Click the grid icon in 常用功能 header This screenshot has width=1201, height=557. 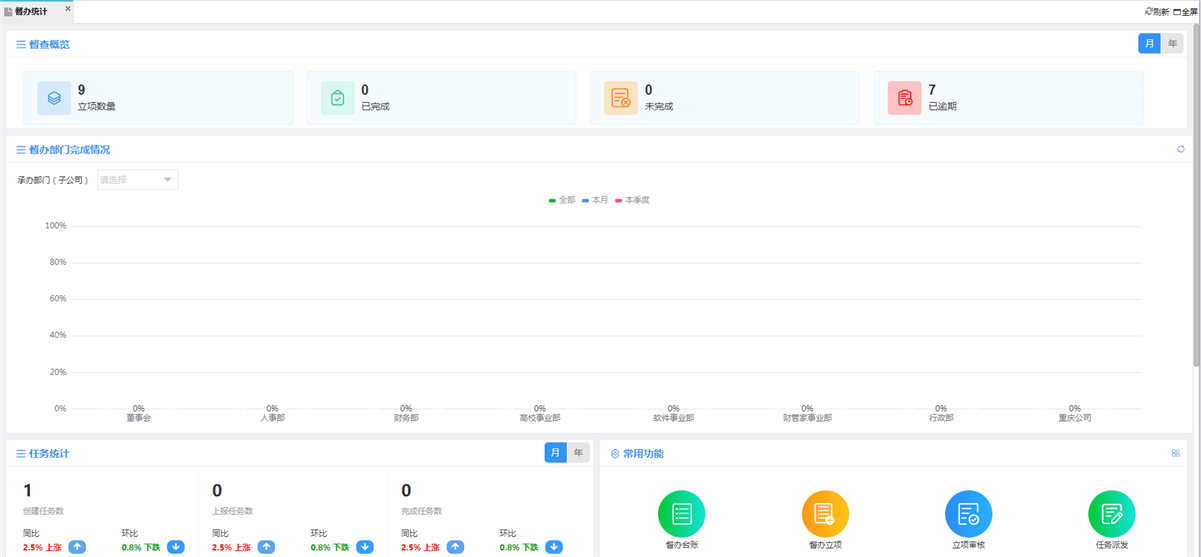[x=1176, y=454]
